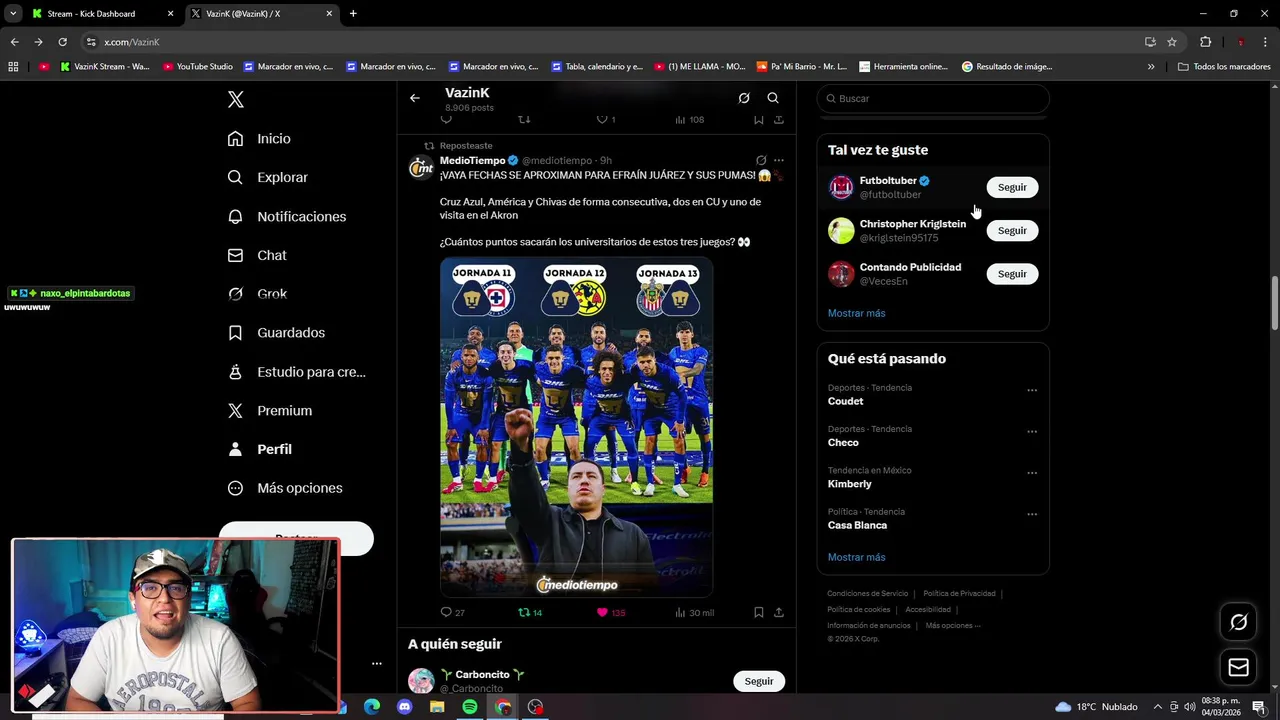Open MedioTiempo profile avatar
1280x720 pixels.
click(421, 168)
